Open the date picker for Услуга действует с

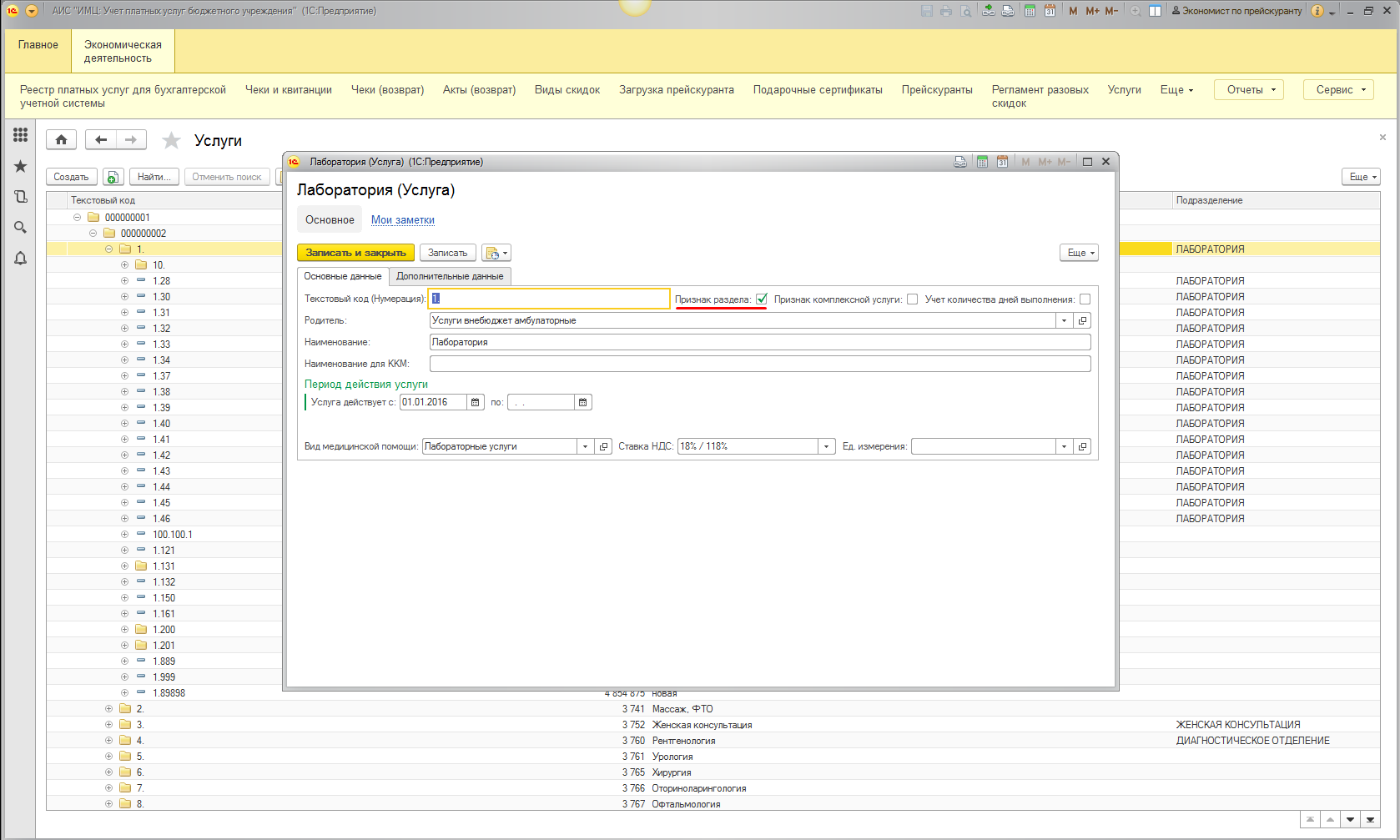[x=476, y=402]
